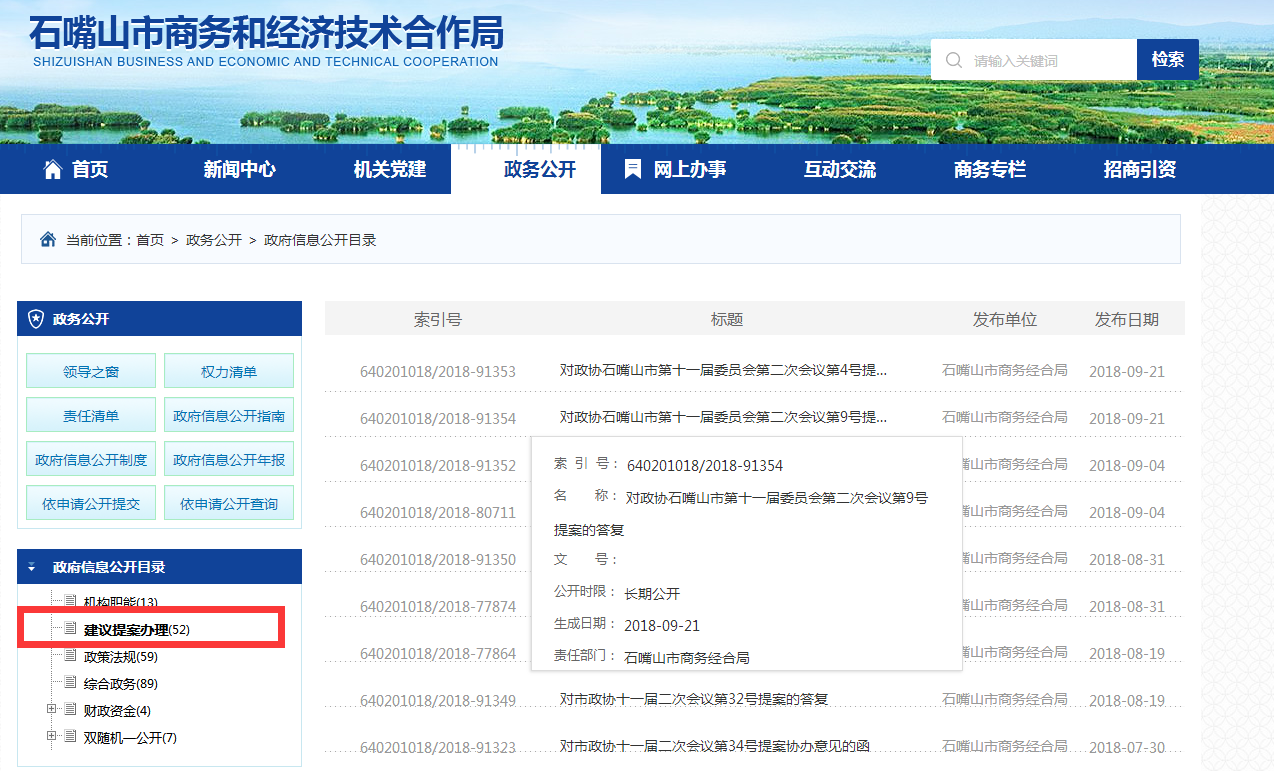
Task: Click the house icon in breadcrumb bar
Action: coord(47,240)
